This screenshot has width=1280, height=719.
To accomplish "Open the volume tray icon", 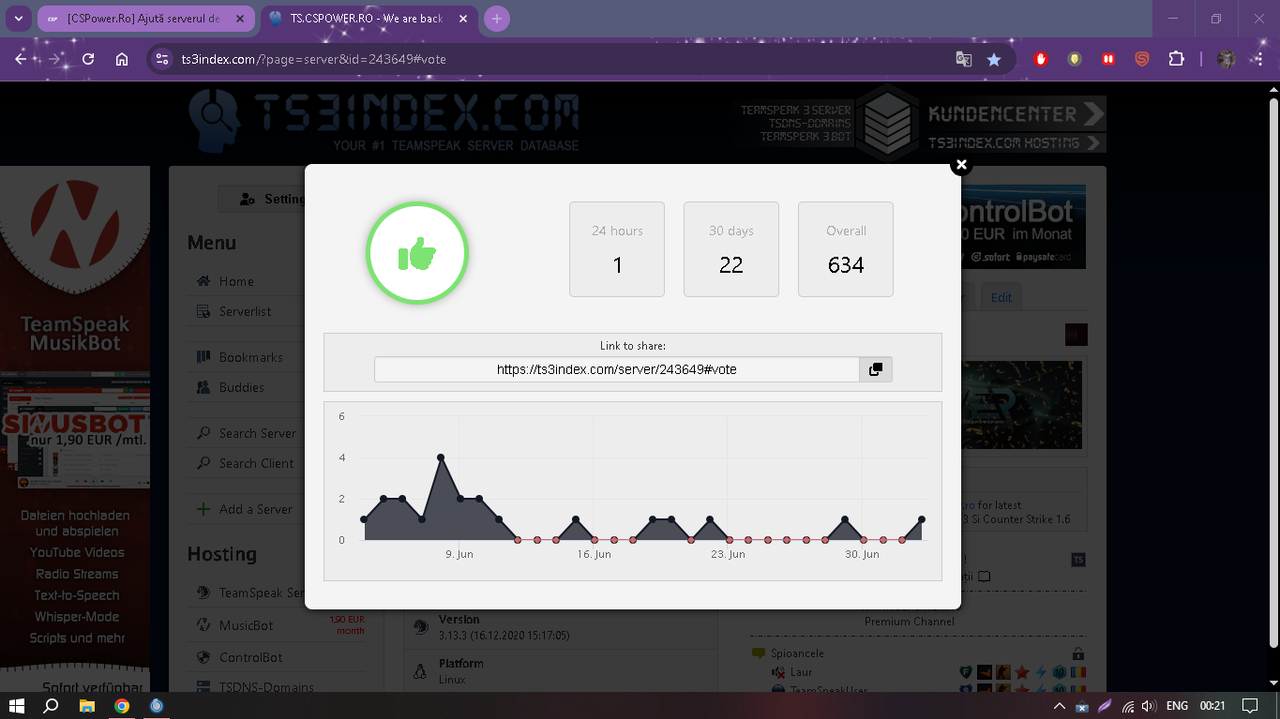I will 1148,705.
